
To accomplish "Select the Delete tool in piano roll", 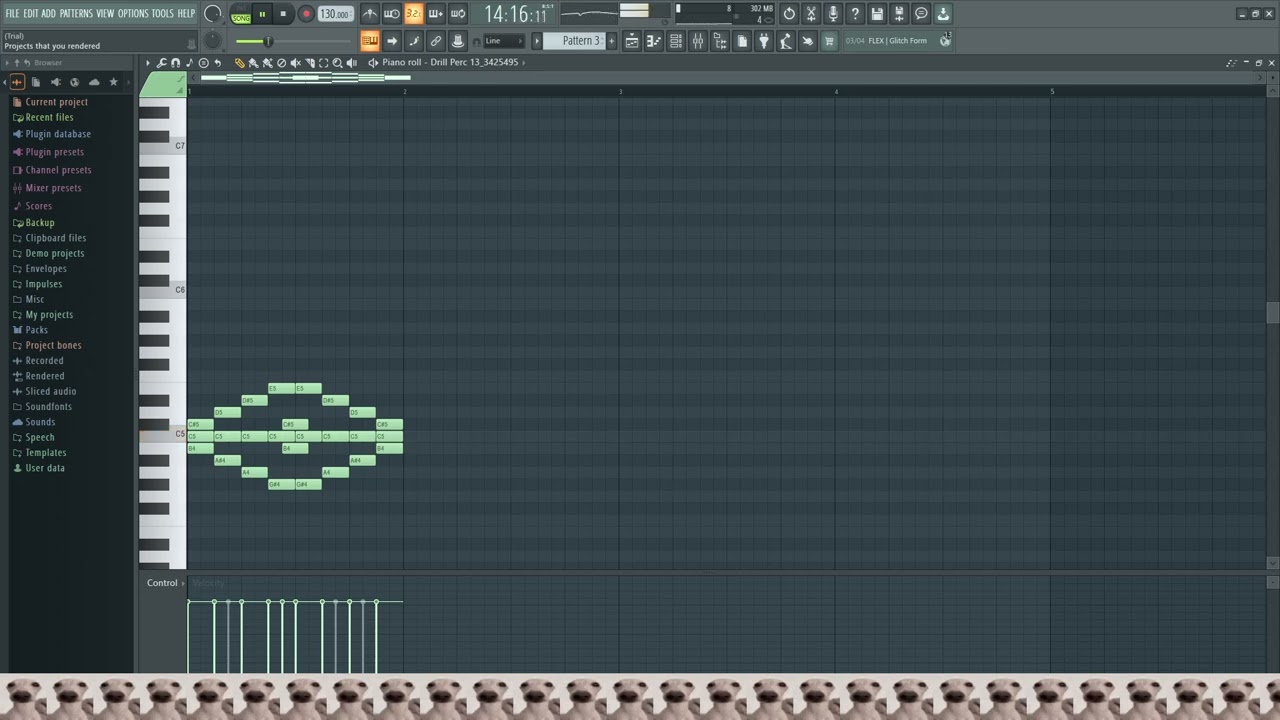I will [282, 63].
